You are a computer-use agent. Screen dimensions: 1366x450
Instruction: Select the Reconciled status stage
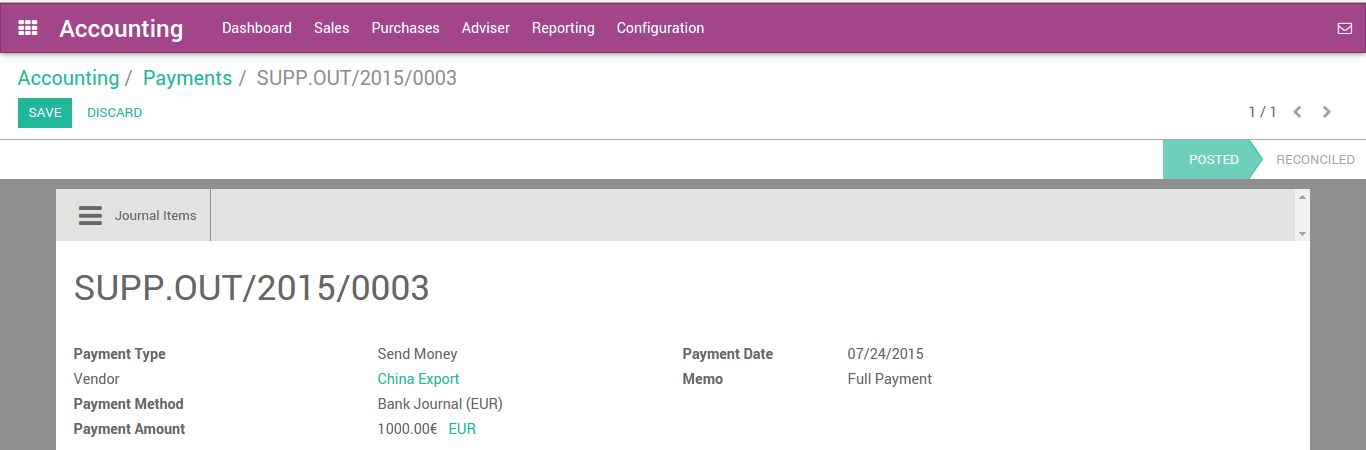[x=1315, y=160]
